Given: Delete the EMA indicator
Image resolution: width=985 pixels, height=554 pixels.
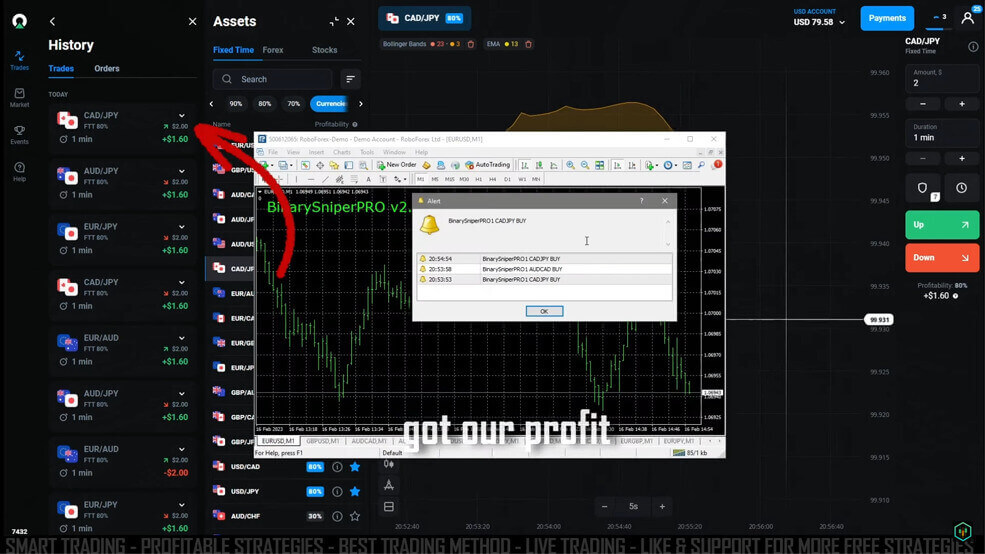Looking at the screenshot, I should pos(528,44).
